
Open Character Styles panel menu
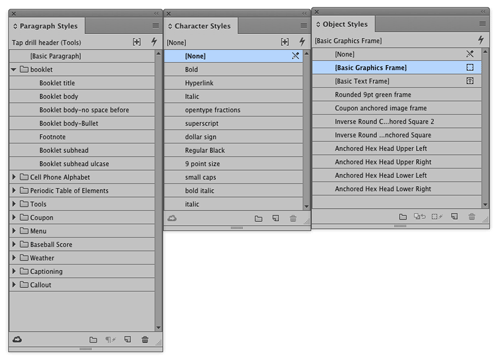(304, 26)
